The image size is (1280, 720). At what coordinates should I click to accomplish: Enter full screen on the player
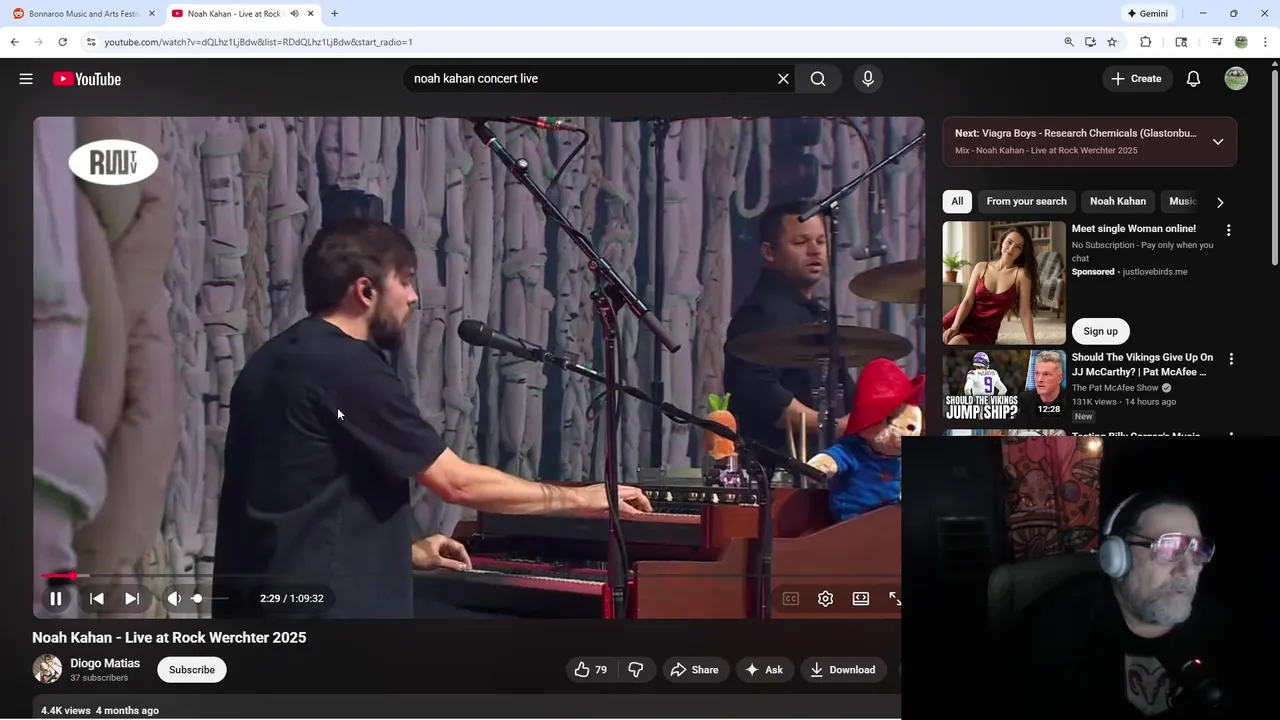coord(894,598)
